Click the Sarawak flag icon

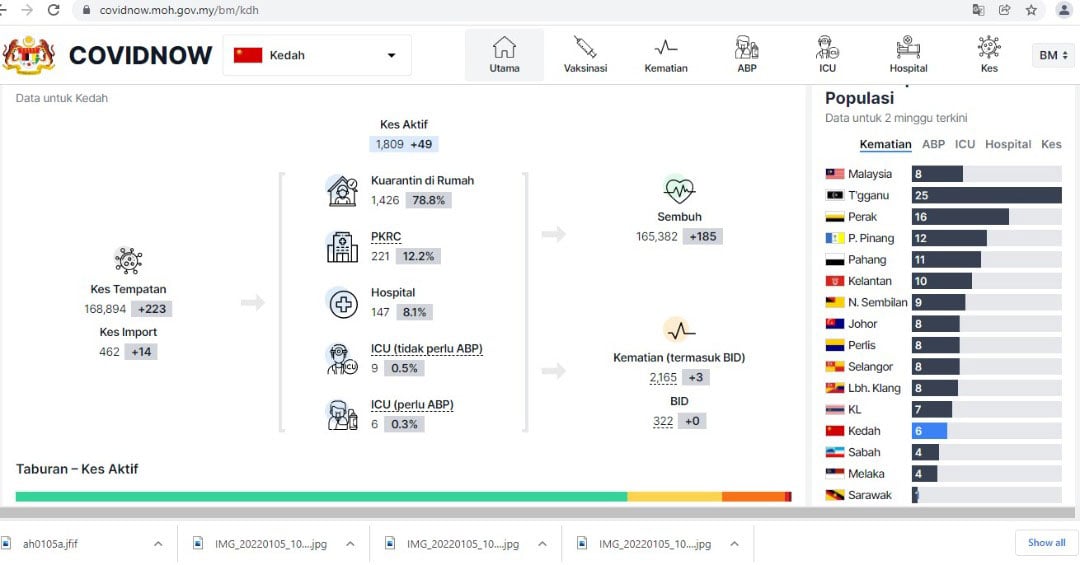(835, 495)
